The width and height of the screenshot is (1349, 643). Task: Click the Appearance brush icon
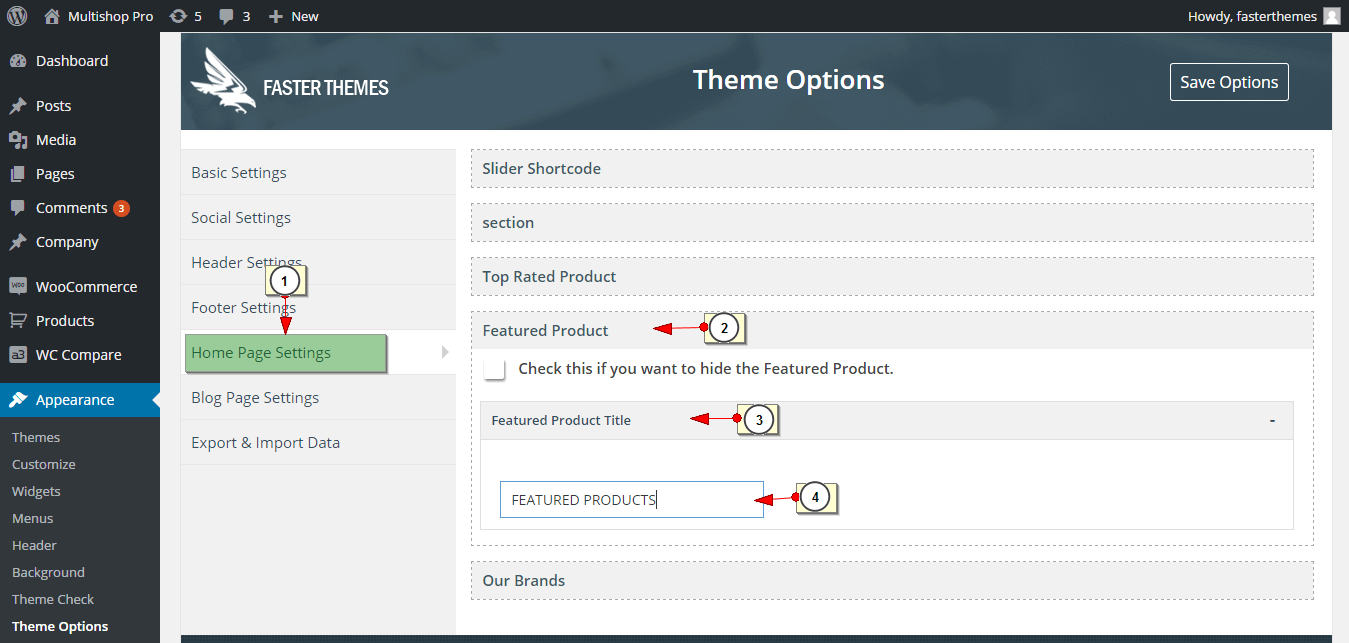click(18, 400)
